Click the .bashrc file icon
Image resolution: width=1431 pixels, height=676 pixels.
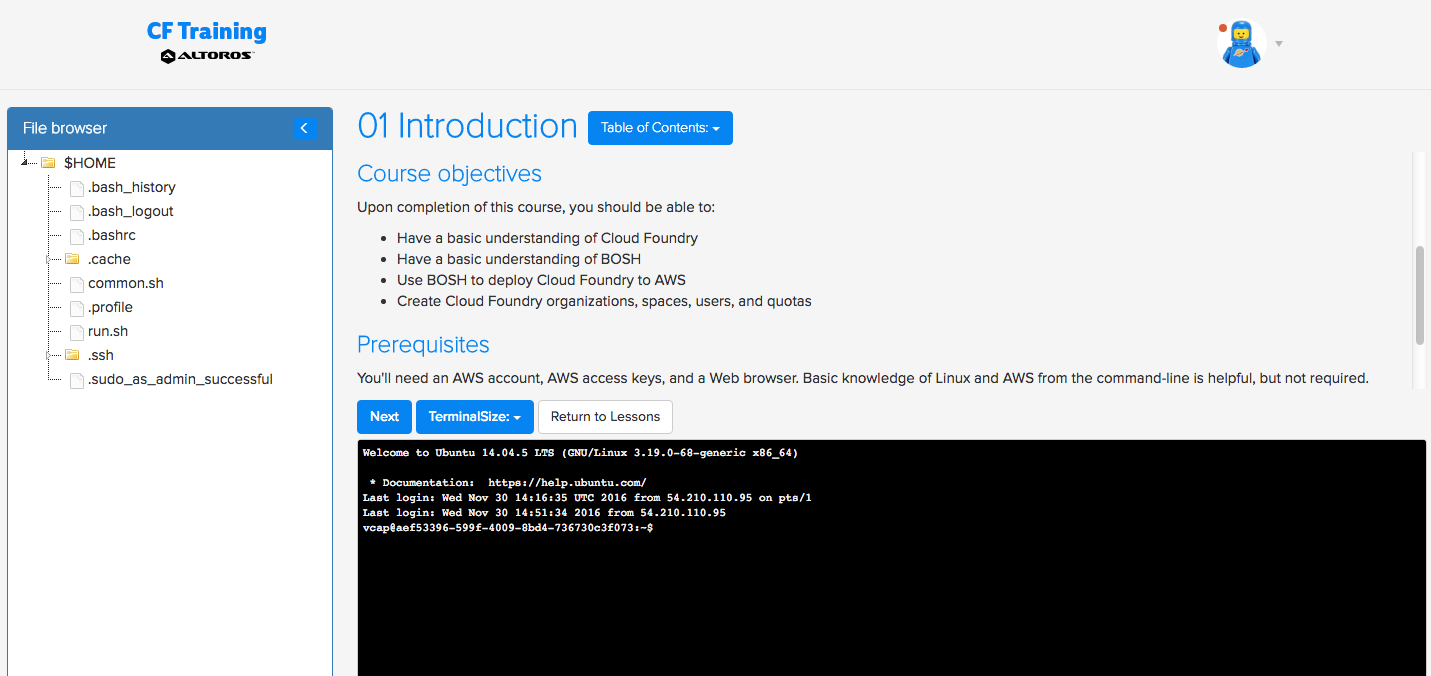coord(77,235)
